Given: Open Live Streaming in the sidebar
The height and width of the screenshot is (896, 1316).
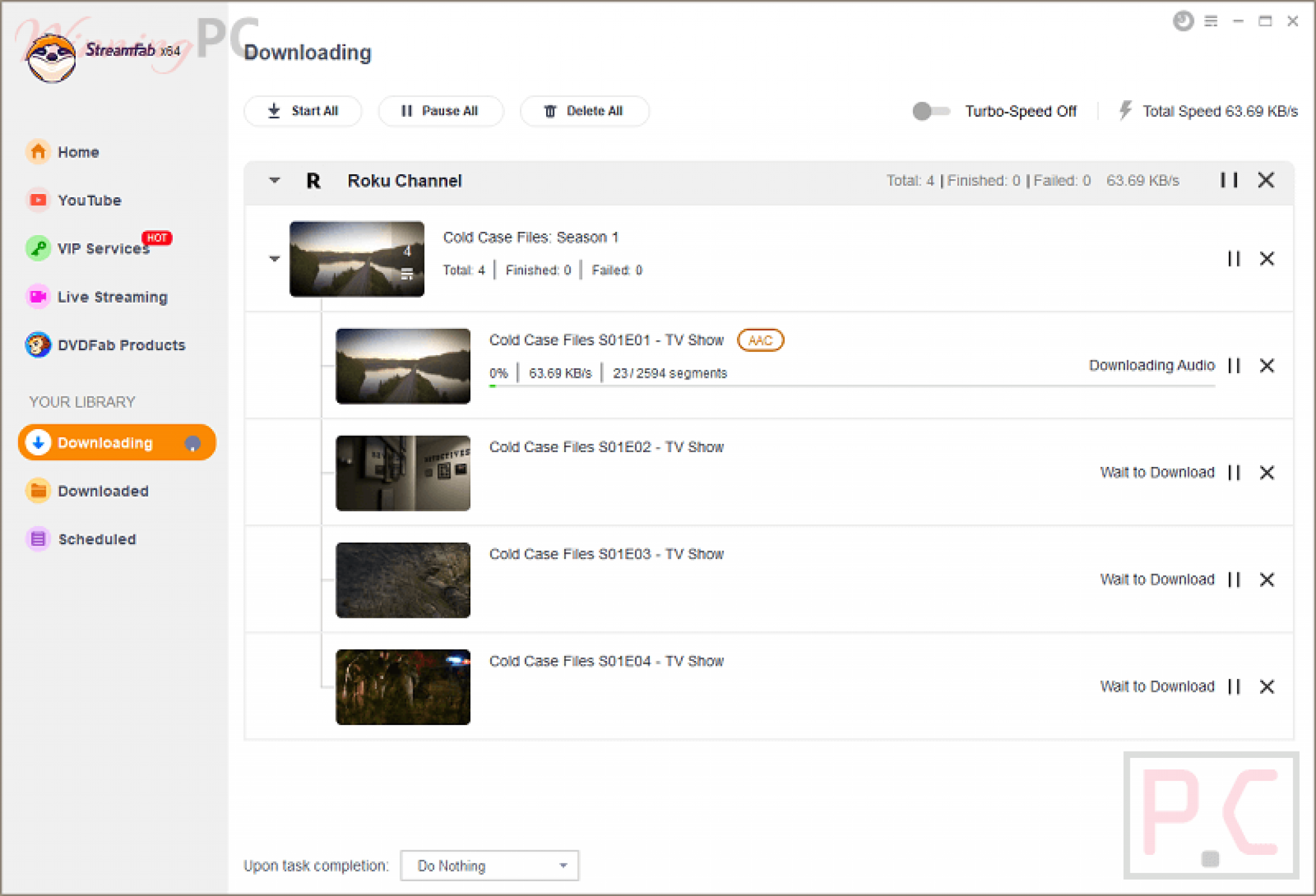Looking at the screenshot, I should pyautogui.click(x=97, y=297).
